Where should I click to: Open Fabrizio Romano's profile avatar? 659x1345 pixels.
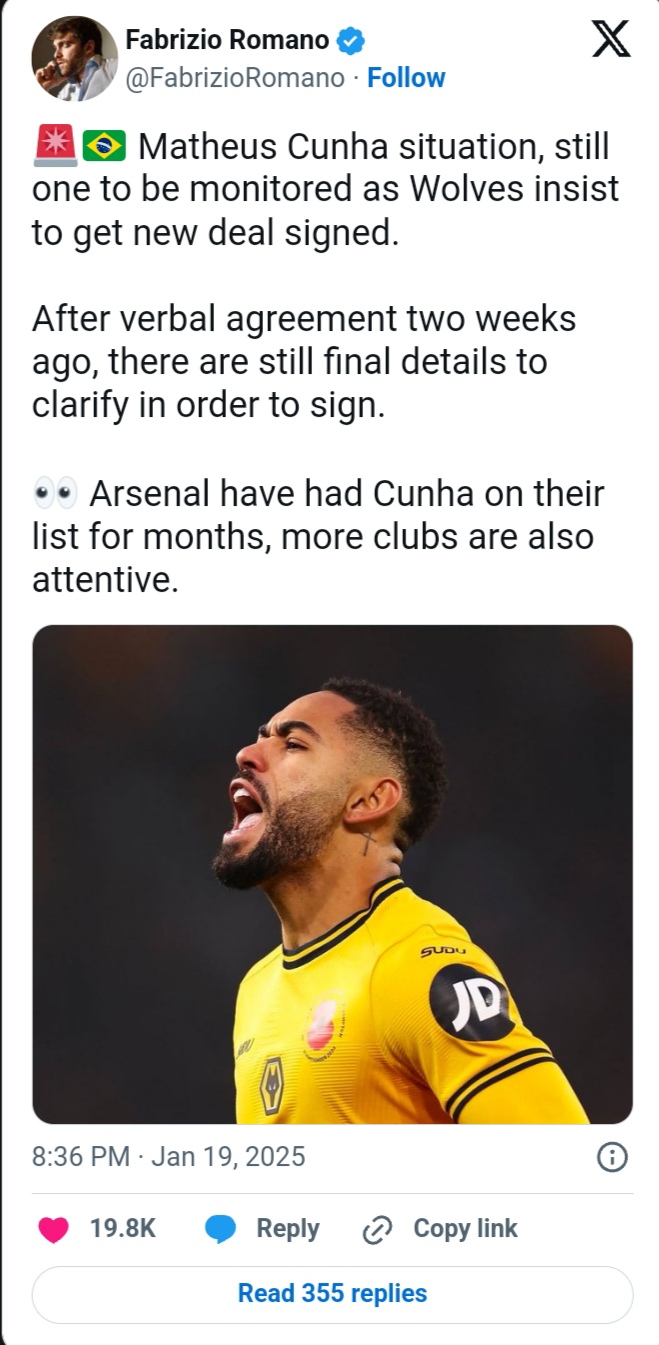74,58
